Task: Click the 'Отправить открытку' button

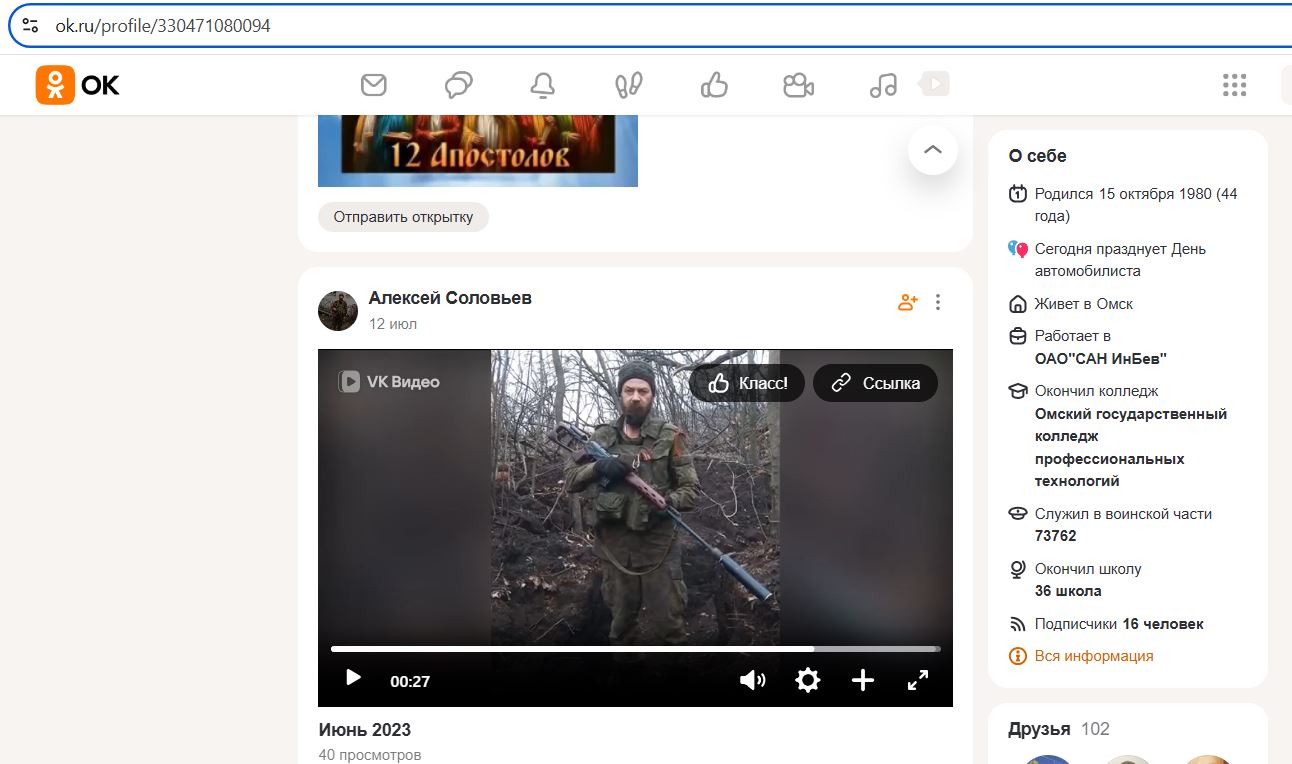Action: coord(403,217)
